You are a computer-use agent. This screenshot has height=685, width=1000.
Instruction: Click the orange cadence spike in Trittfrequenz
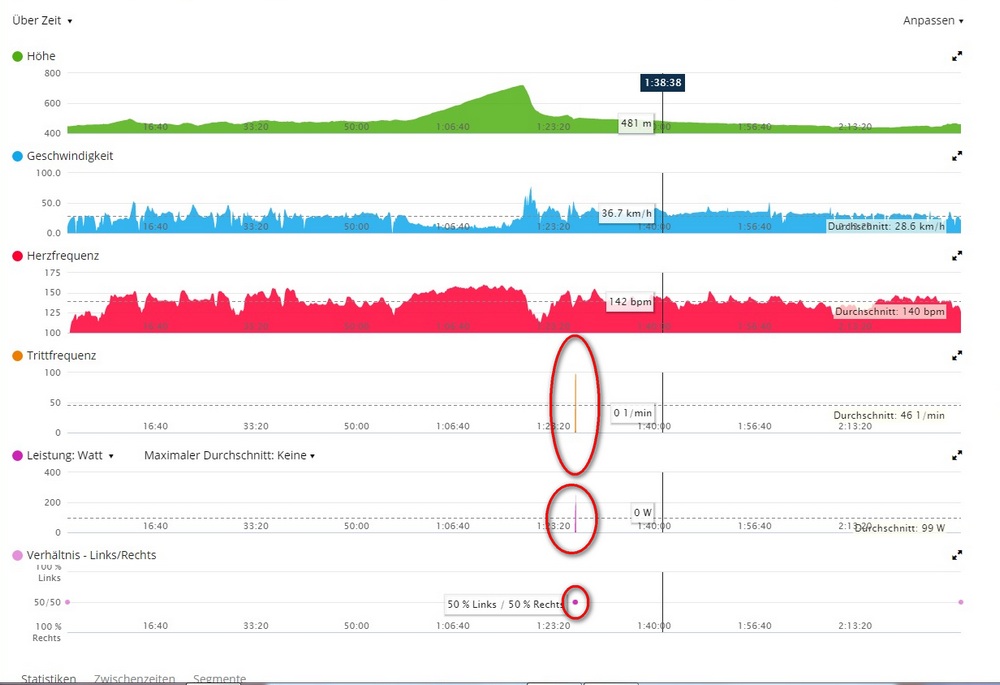[x=575, y=405]
